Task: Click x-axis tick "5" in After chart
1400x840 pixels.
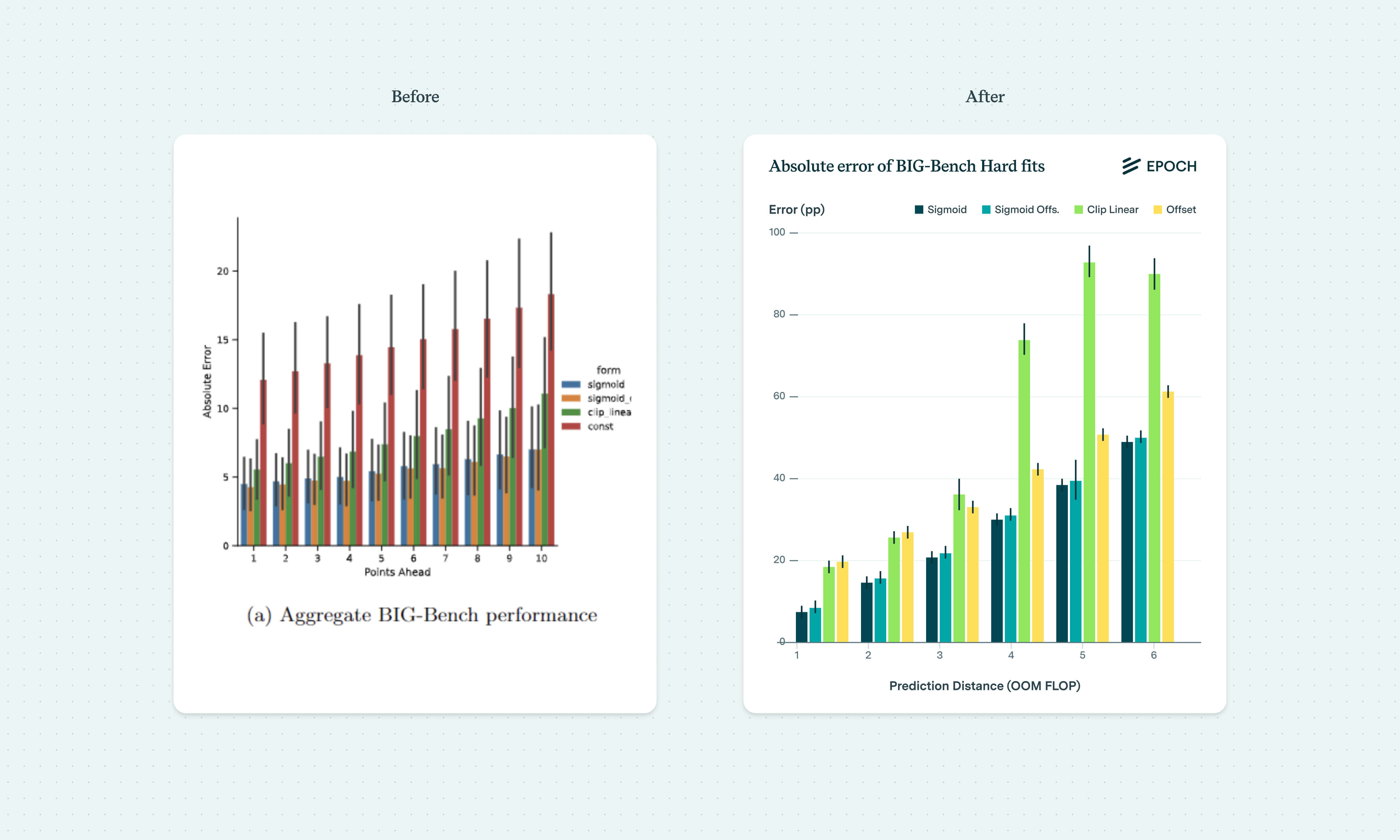Action: click(1082, 656)
